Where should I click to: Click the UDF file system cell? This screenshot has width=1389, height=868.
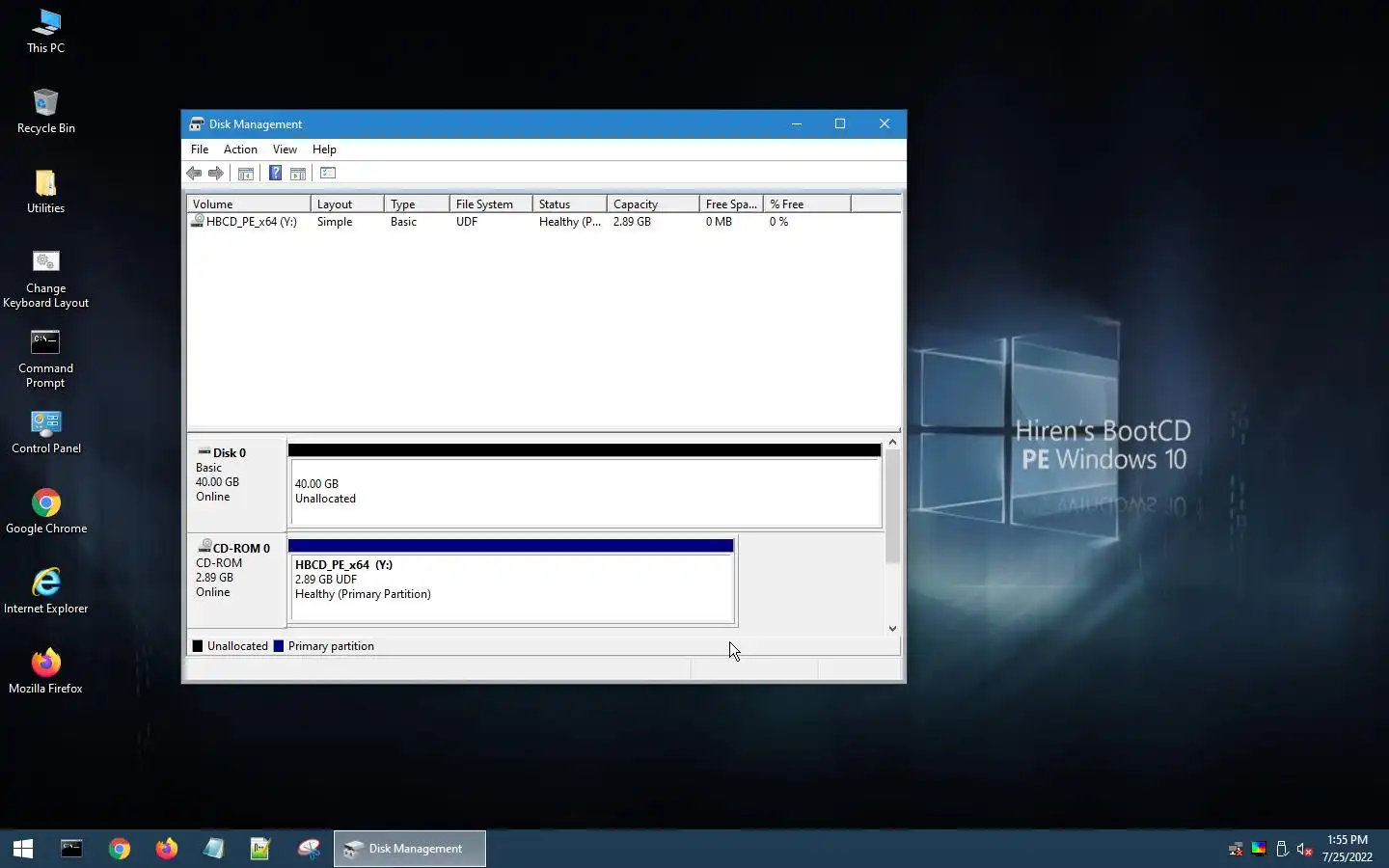click(467, 222)
